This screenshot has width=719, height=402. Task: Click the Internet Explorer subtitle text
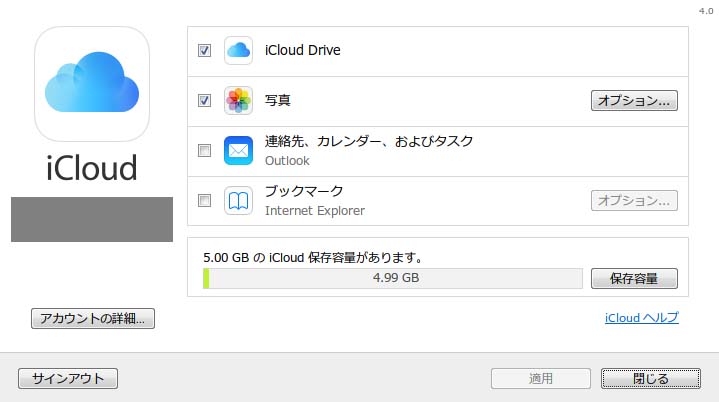pos(315,211)
